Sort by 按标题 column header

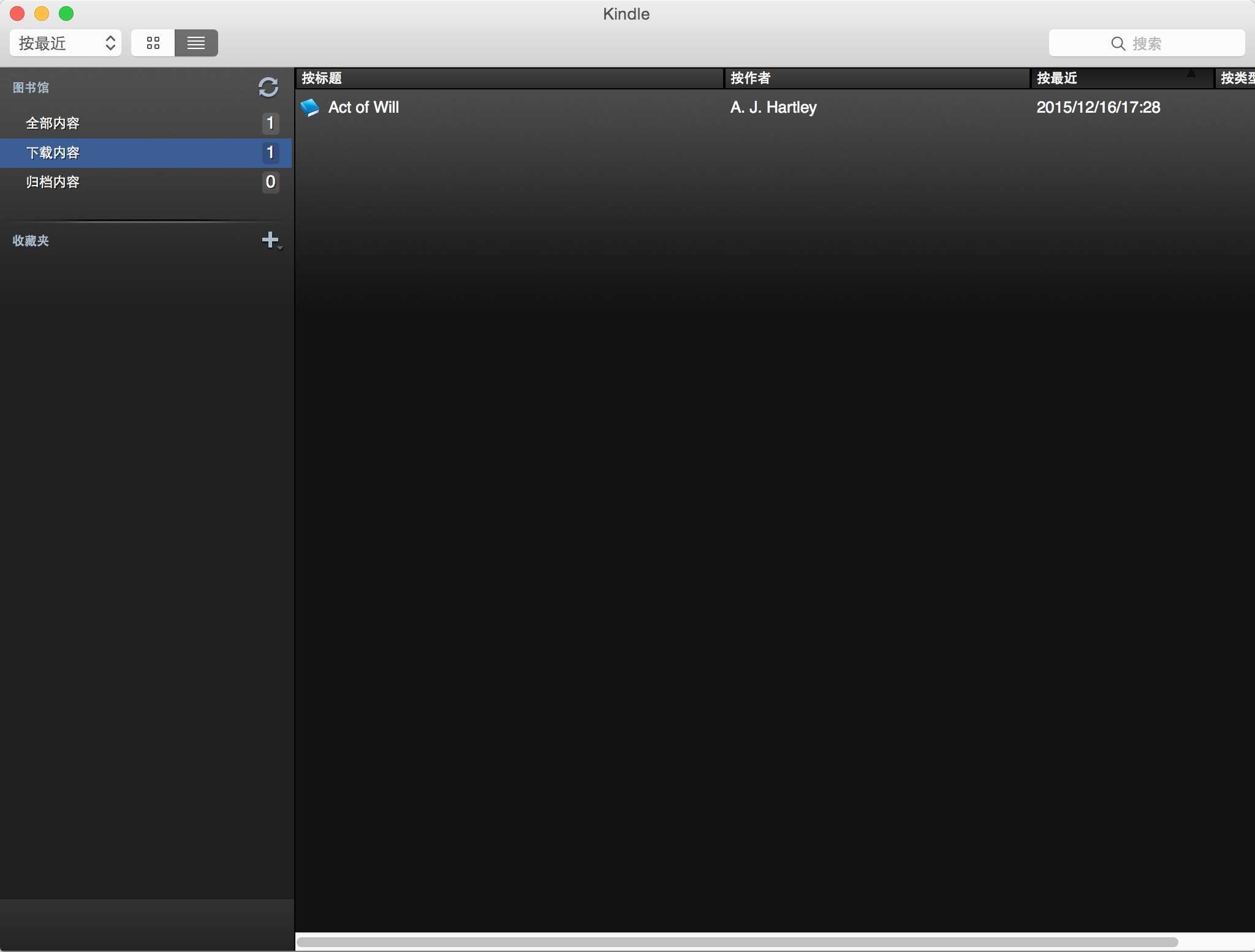[x=509, y=78]
